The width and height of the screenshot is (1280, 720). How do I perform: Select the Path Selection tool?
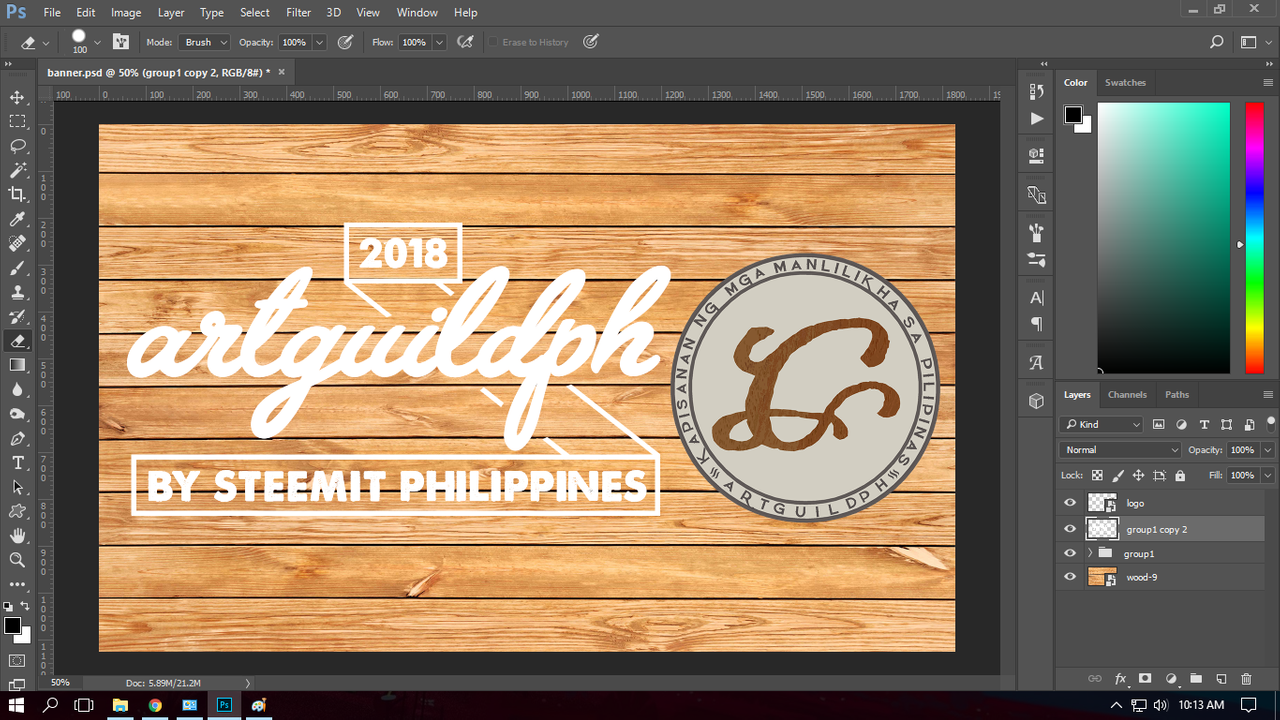pyautogui.click(x=17, y=487)
